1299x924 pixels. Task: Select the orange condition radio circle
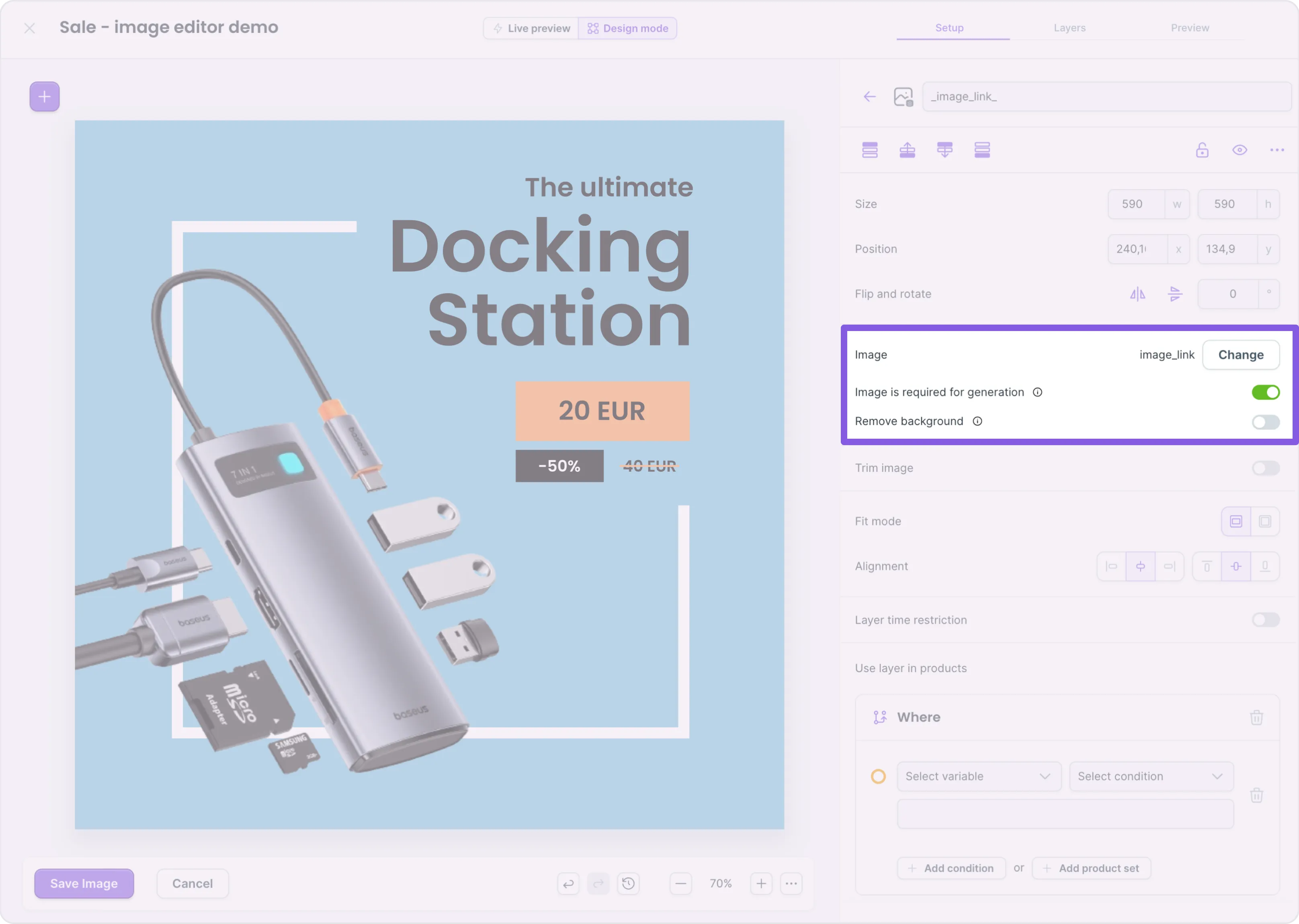point(878,776)
